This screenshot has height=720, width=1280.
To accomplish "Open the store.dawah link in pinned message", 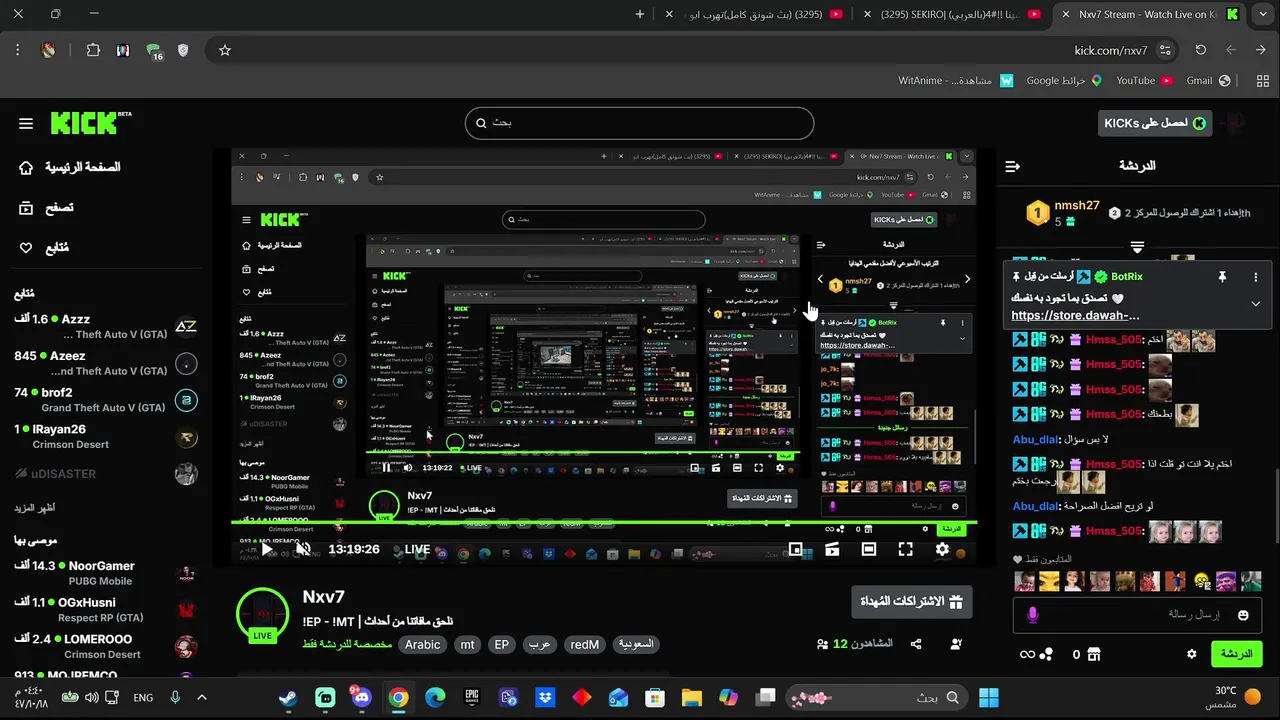I will pos(1075,315).
